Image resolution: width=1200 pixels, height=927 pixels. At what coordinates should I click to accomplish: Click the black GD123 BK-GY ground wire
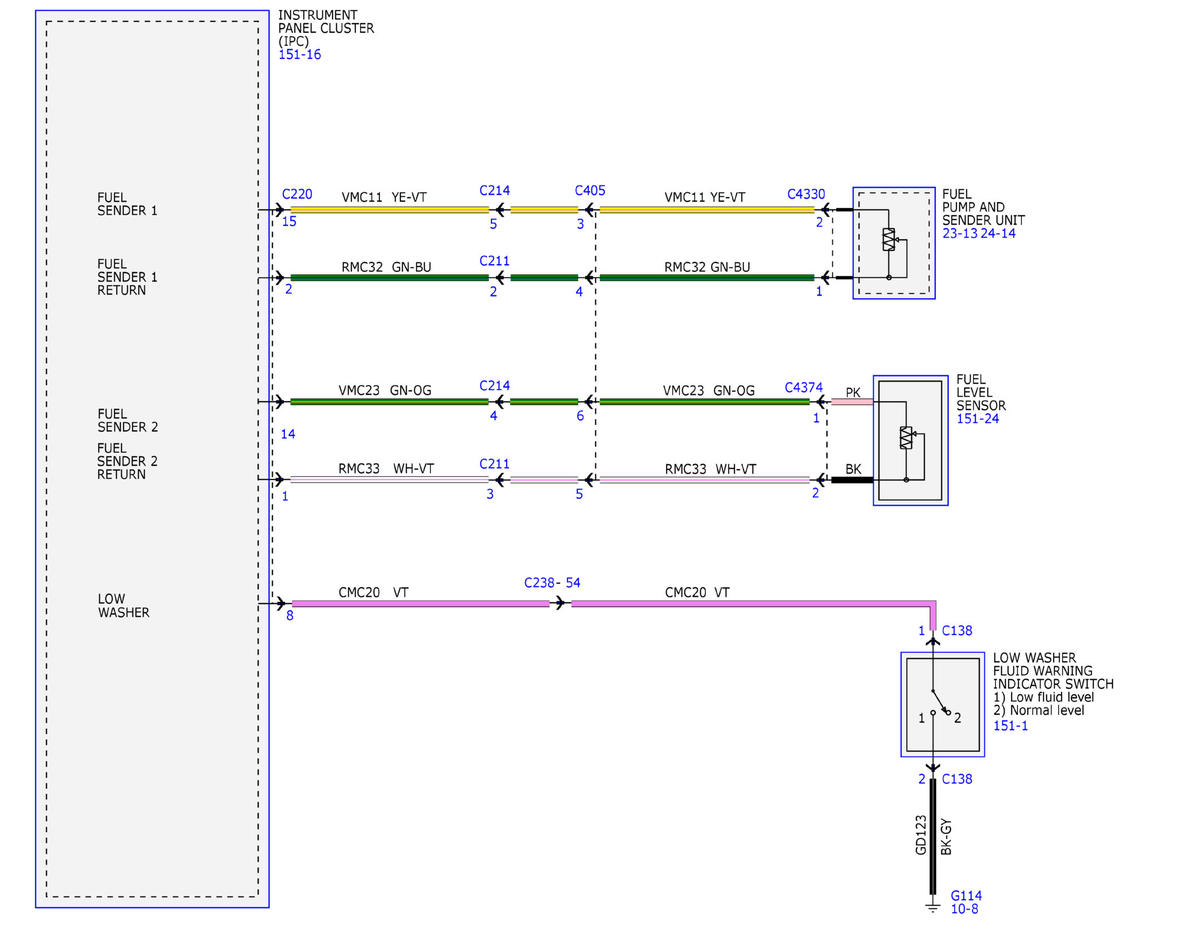click(x=933, y=837)
